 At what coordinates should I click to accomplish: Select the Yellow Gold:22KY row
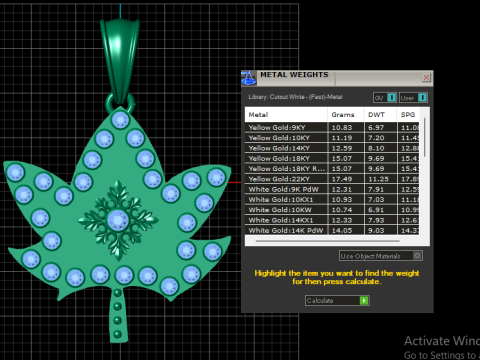point(332,179)
